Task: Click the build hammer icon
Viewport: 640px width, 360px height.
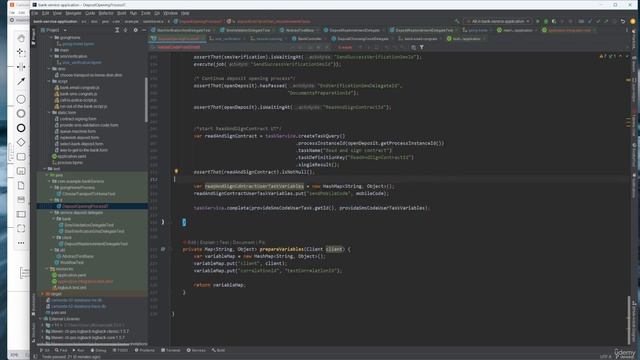Action: [x=457, y=21]
